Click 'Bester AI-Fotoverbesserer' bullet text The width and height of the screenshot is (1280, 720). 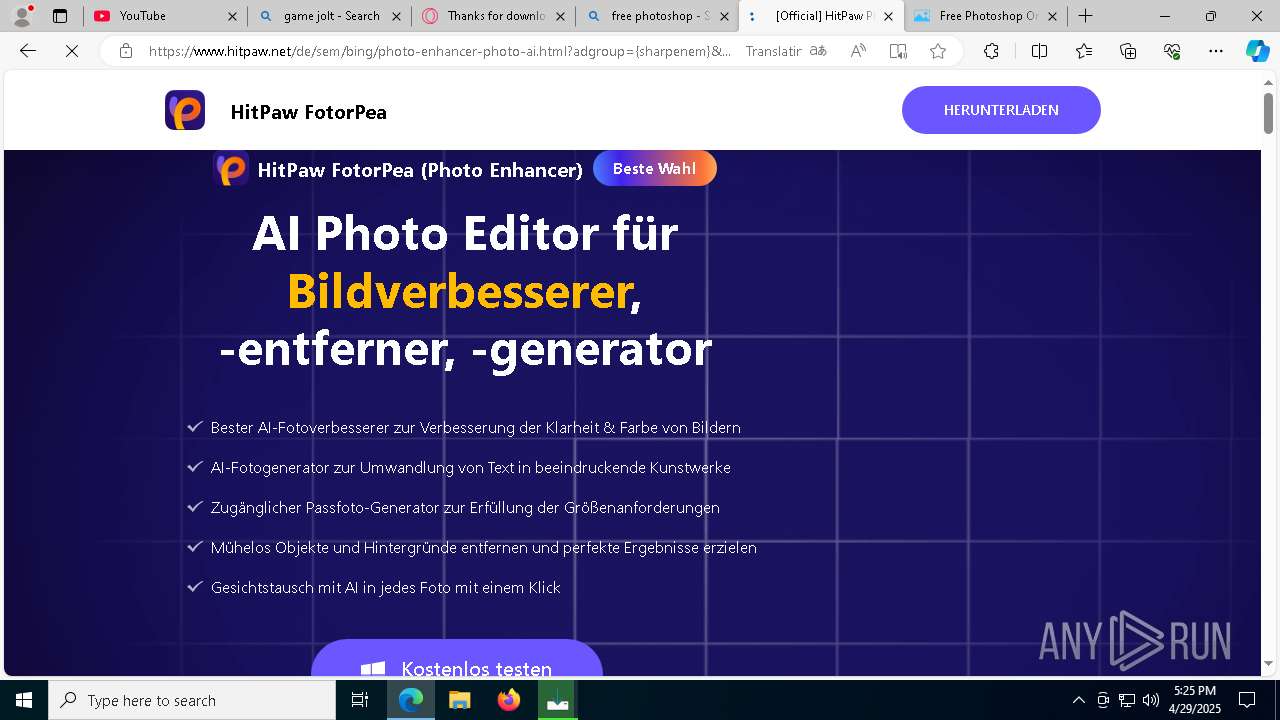(475, 427)
